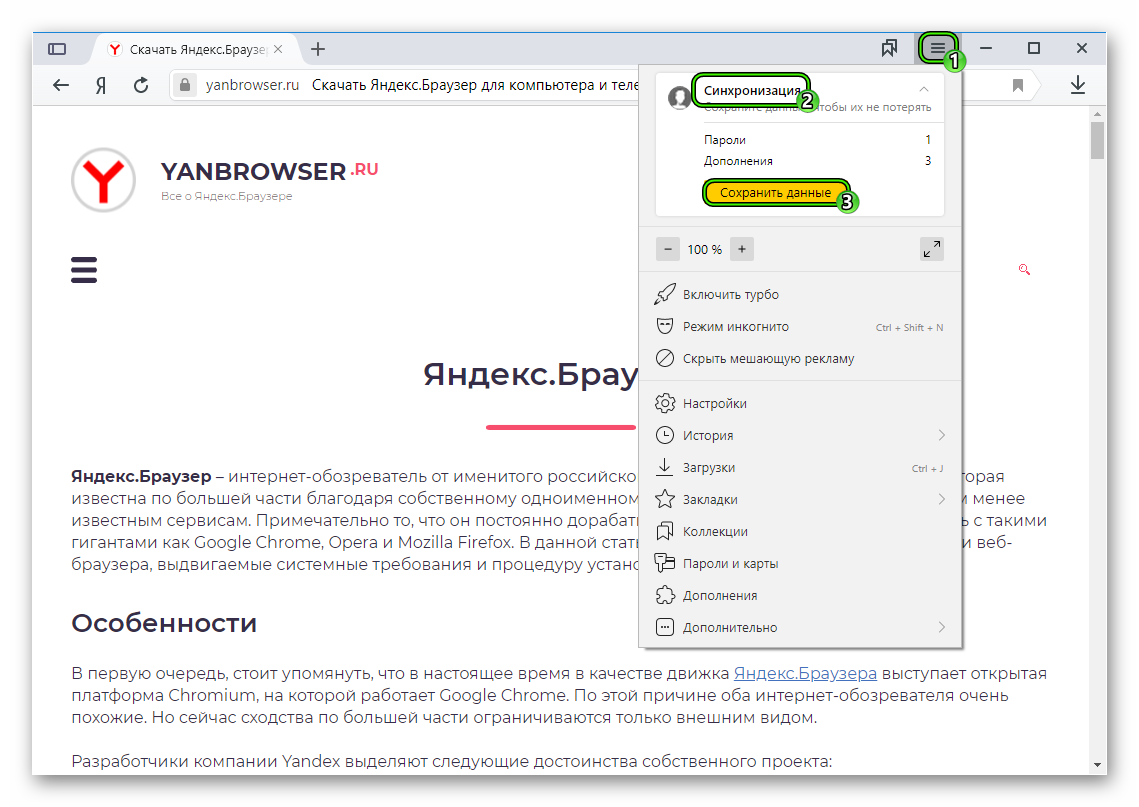Collapse the Синхронизация card chevron

tap(923, 89)
